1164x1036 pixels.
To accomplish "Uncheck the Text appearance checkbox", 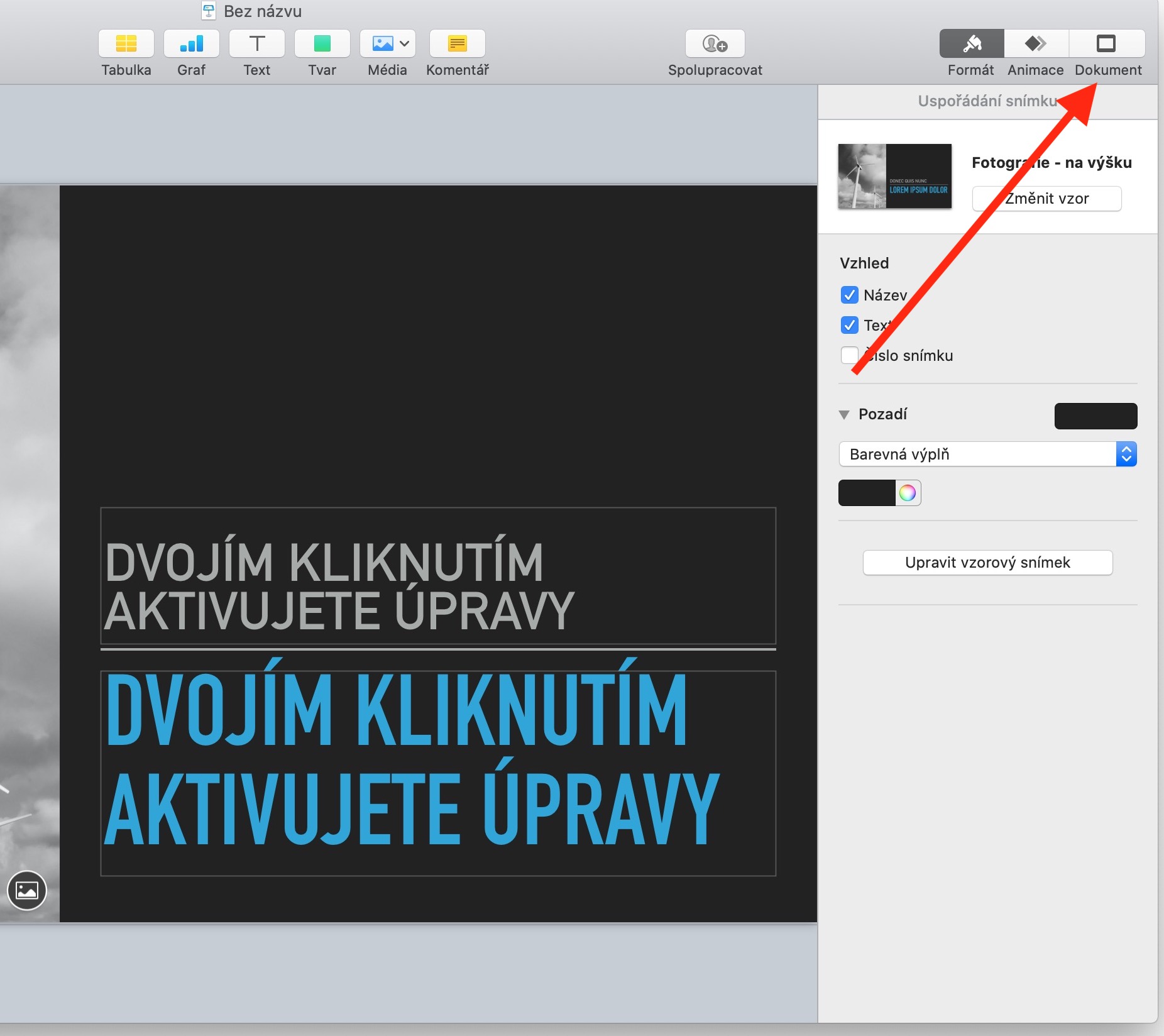I will (850, 325).
